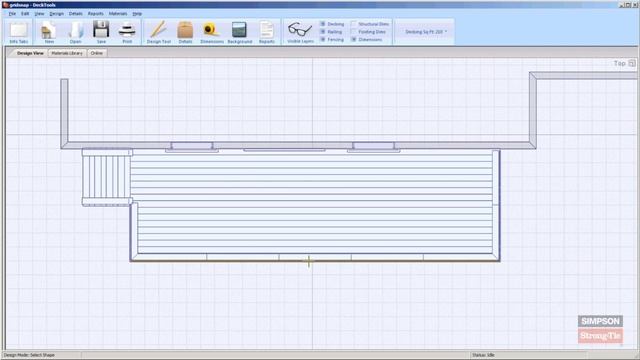Switch to the Materials Library tab
This screenshot has height=360, width=640.
tap(67, 53)
